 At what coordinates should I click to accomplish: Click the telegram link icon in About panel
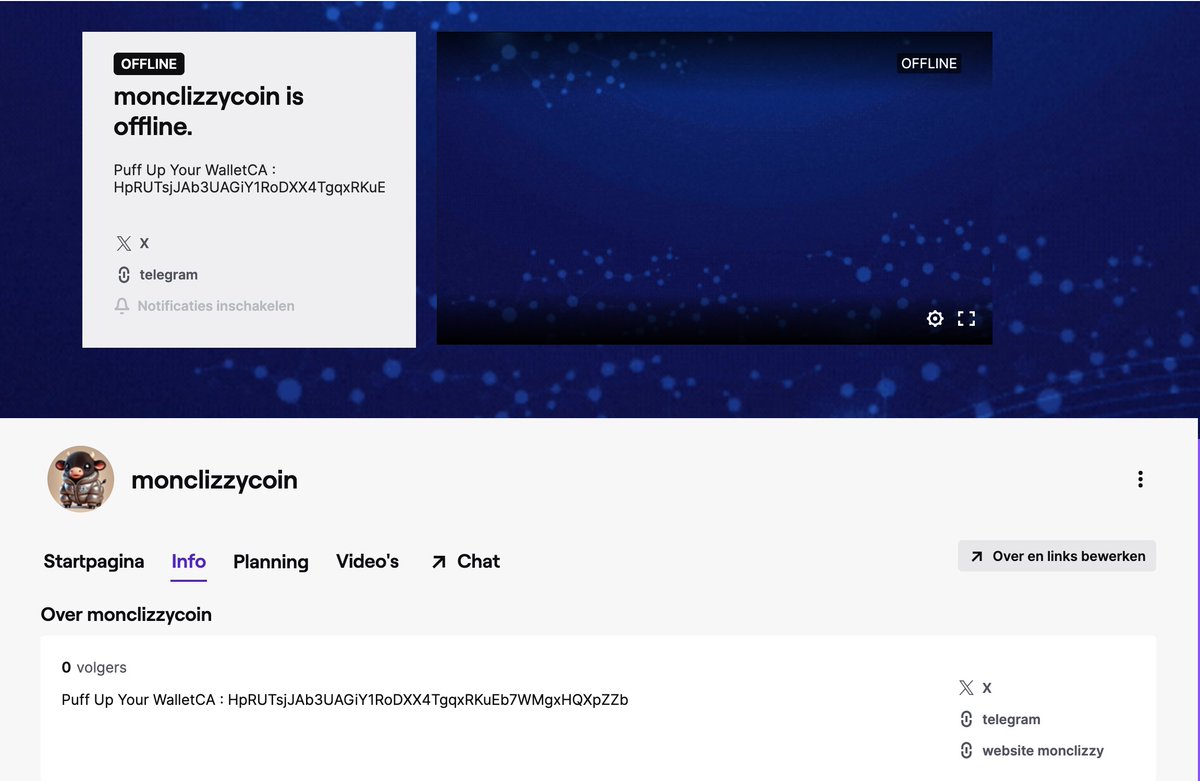tap(966, 719)
